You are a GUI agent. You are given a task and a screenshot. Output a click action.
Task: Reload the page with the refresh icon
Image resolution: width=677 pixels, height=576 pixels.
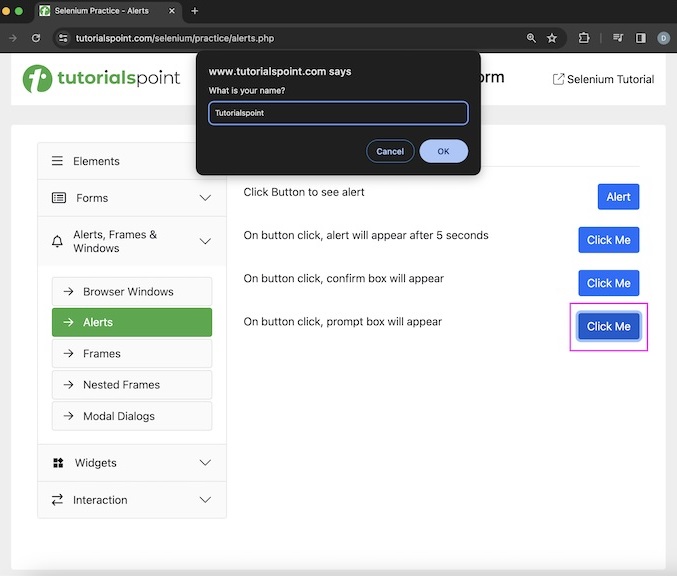click(x=36, y=38)
